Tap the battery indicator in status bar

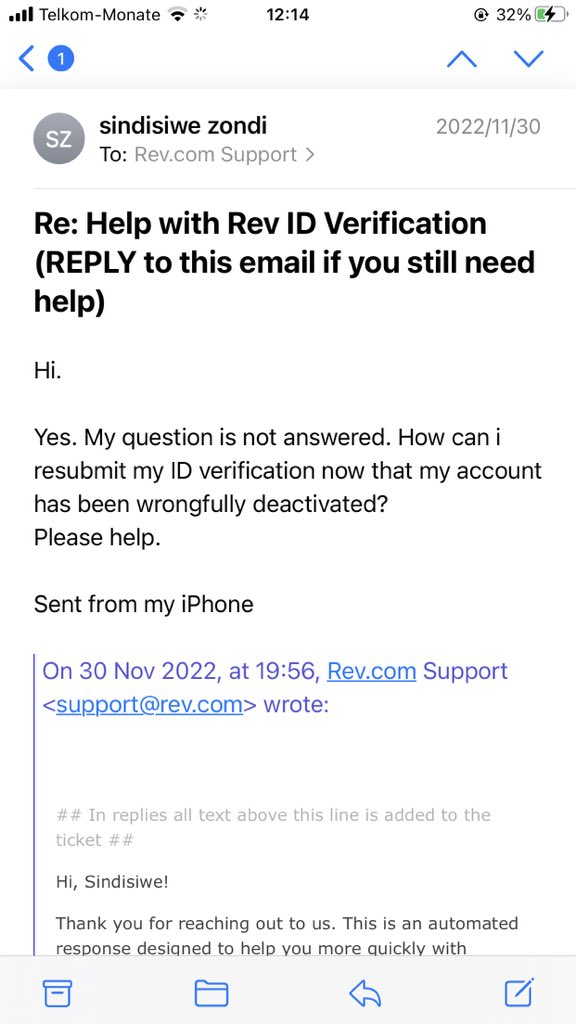550,14
